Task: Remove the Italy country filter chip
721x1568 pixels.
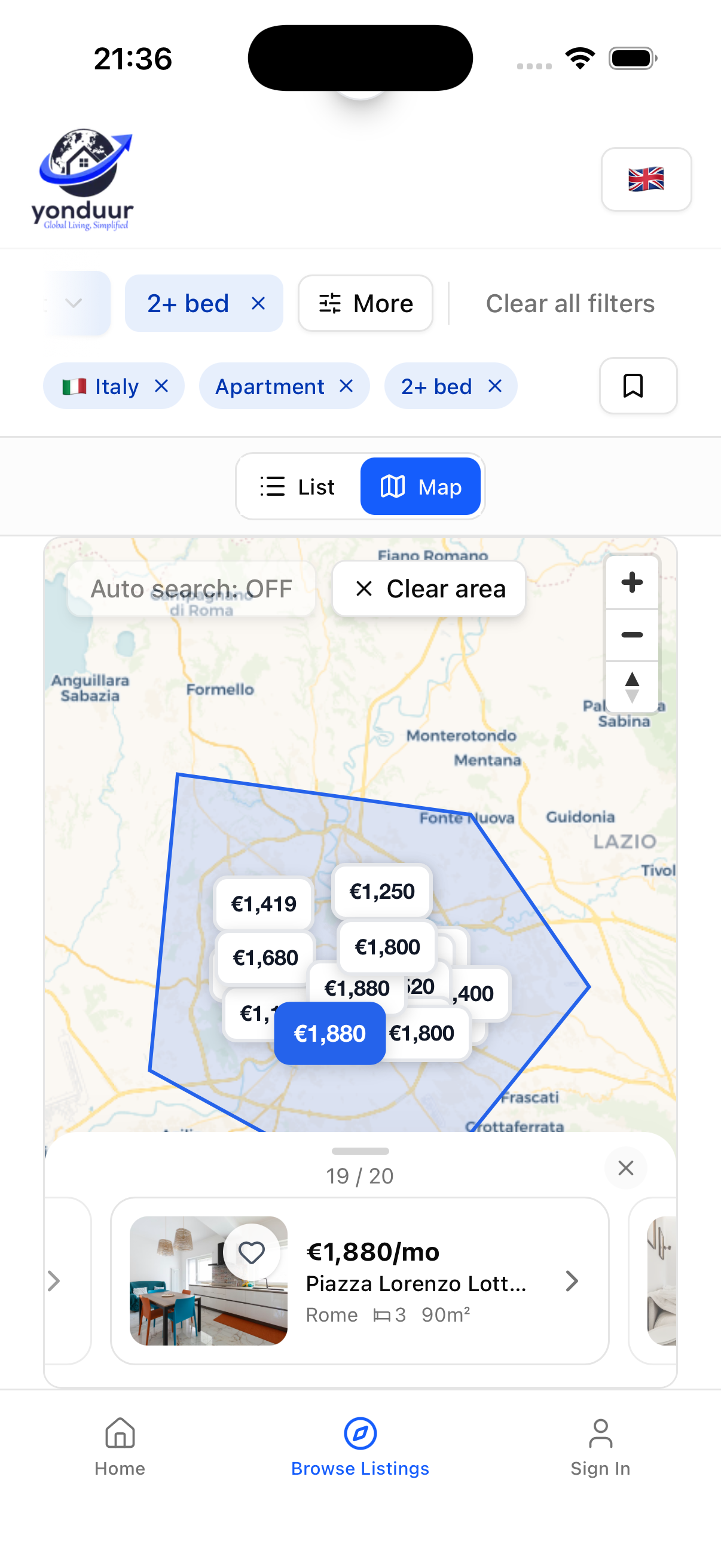Action: [161, 386]
